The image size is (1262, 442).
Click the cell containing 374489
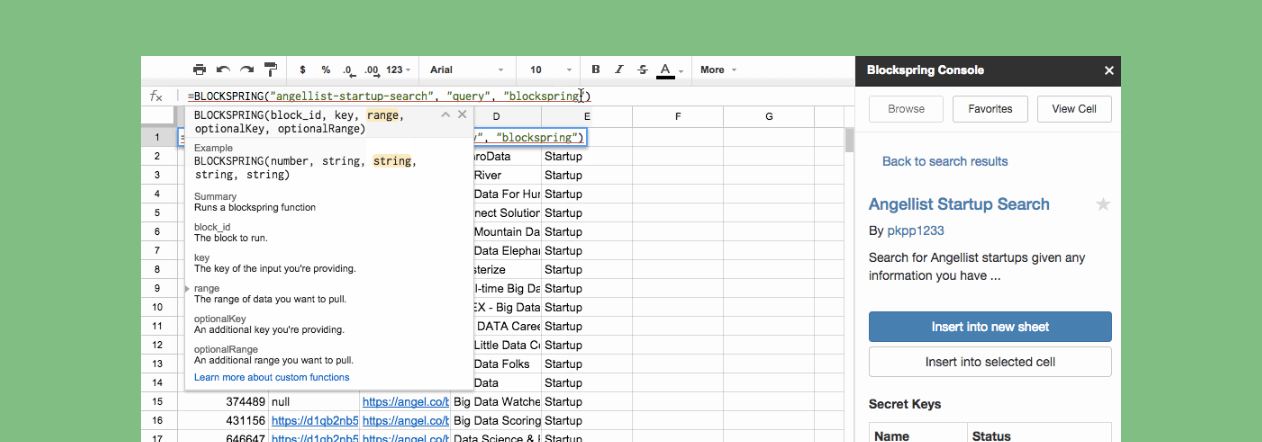point(223,402)
